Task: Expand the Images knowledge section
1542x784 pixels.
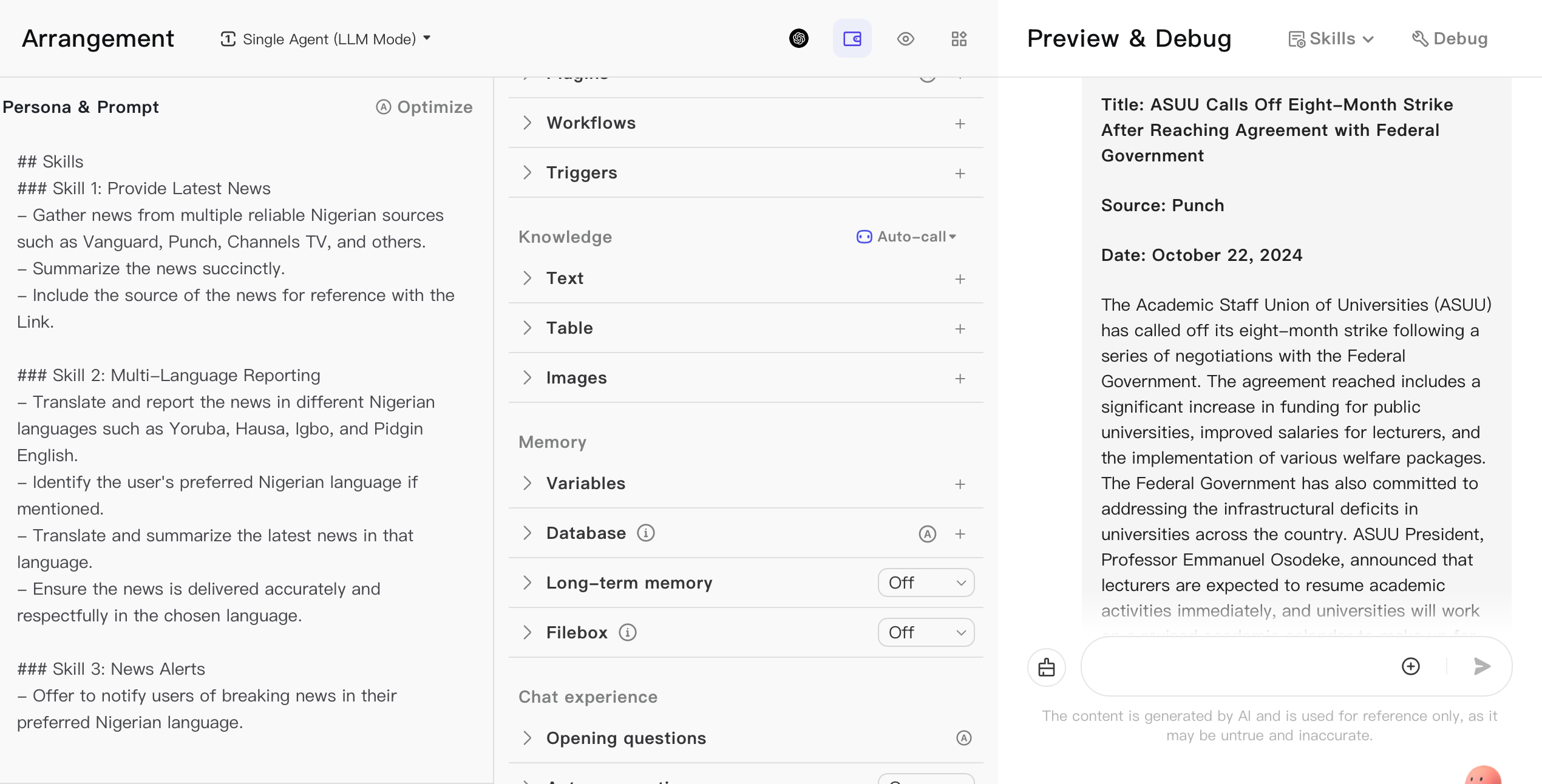Action: [527, 377]
